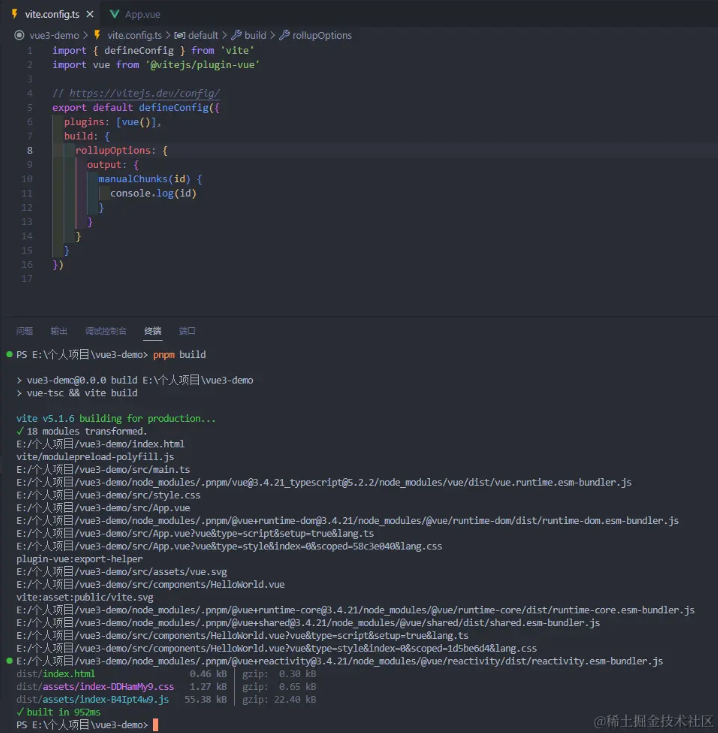Image resolution: width=718 pixels, height=733 pixels.
Task: Click green dot beside reactivity.esm-bundler.js line
Action: (9, 661)
